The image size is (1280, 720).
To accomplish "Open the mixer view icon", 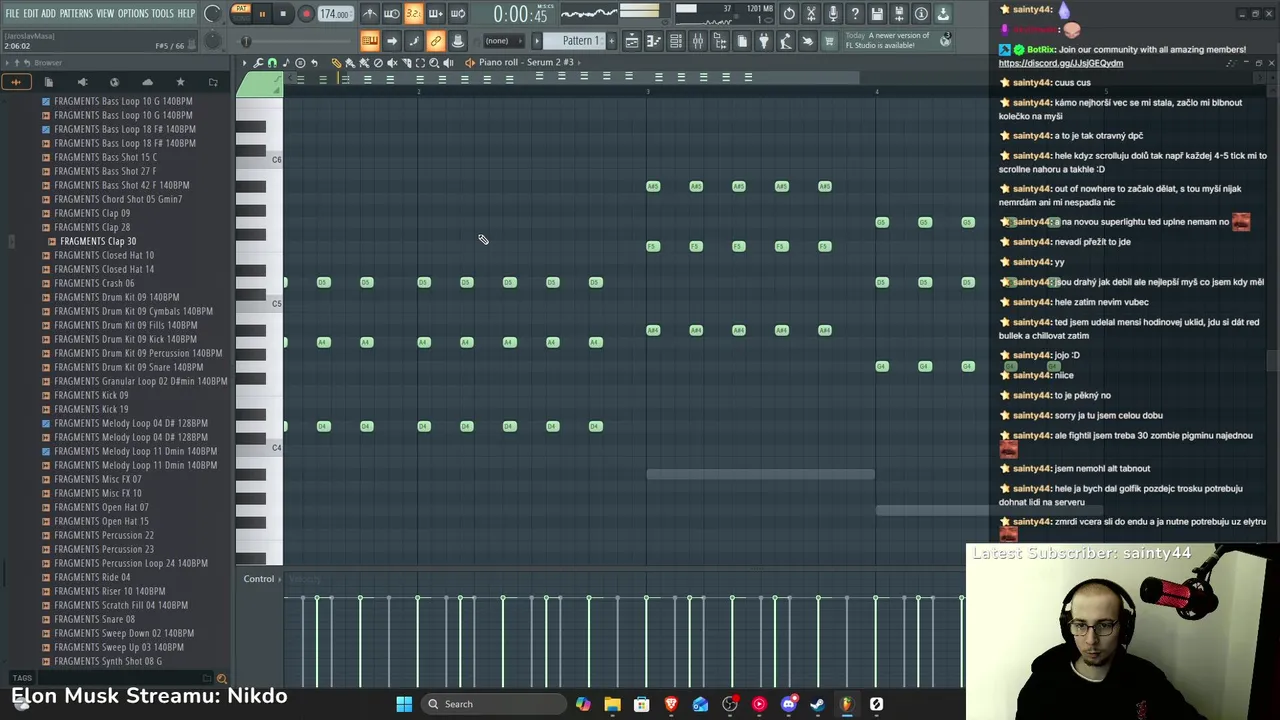I will (697, 41).
